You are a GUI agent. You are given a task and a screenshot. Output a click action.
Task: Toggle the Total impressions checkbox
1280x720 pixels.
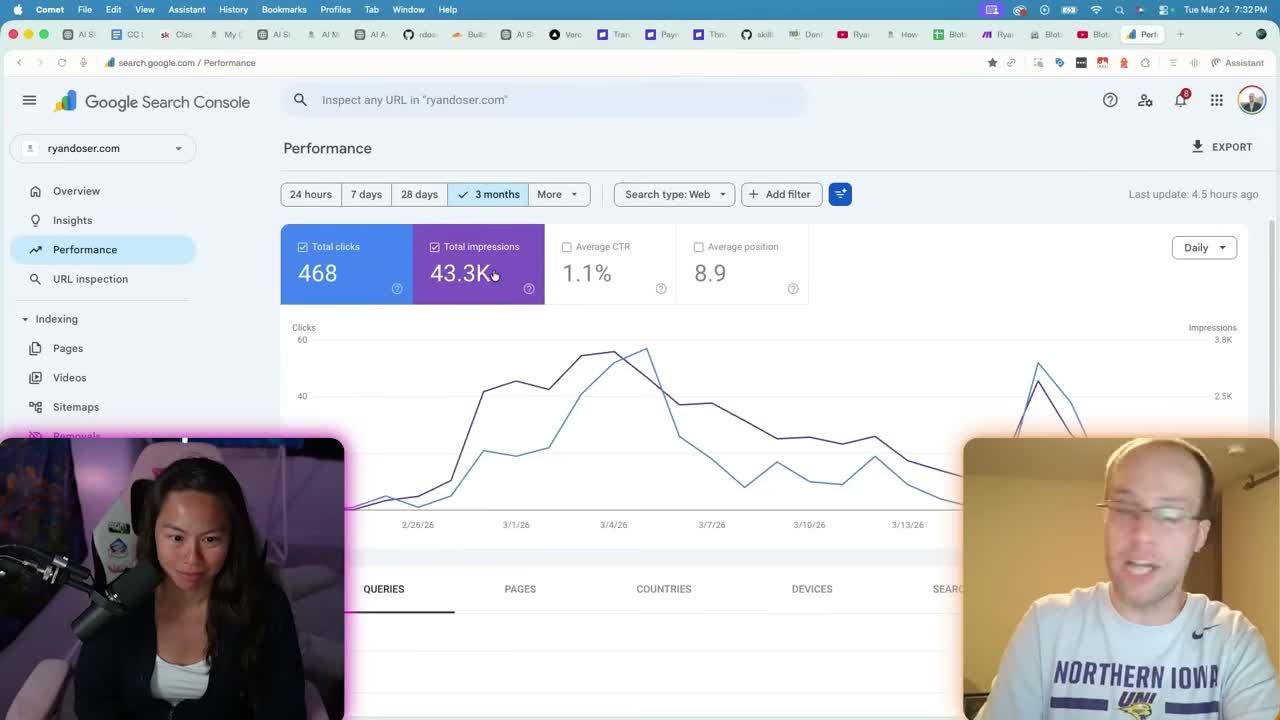(x=434, y=247)
